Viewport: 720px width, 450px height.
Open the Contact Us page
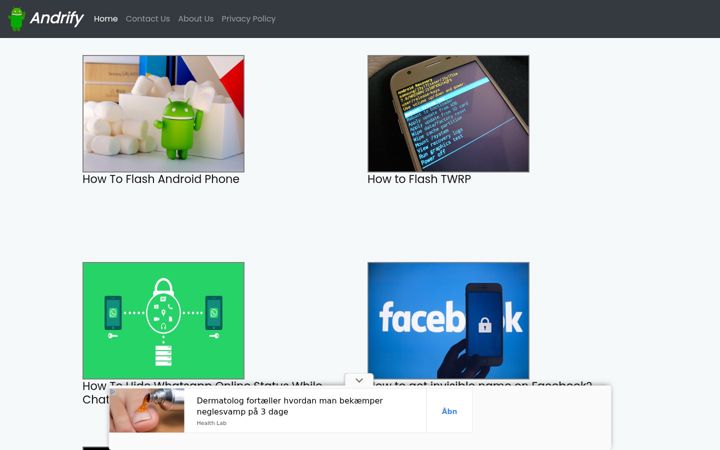[148, 19]
